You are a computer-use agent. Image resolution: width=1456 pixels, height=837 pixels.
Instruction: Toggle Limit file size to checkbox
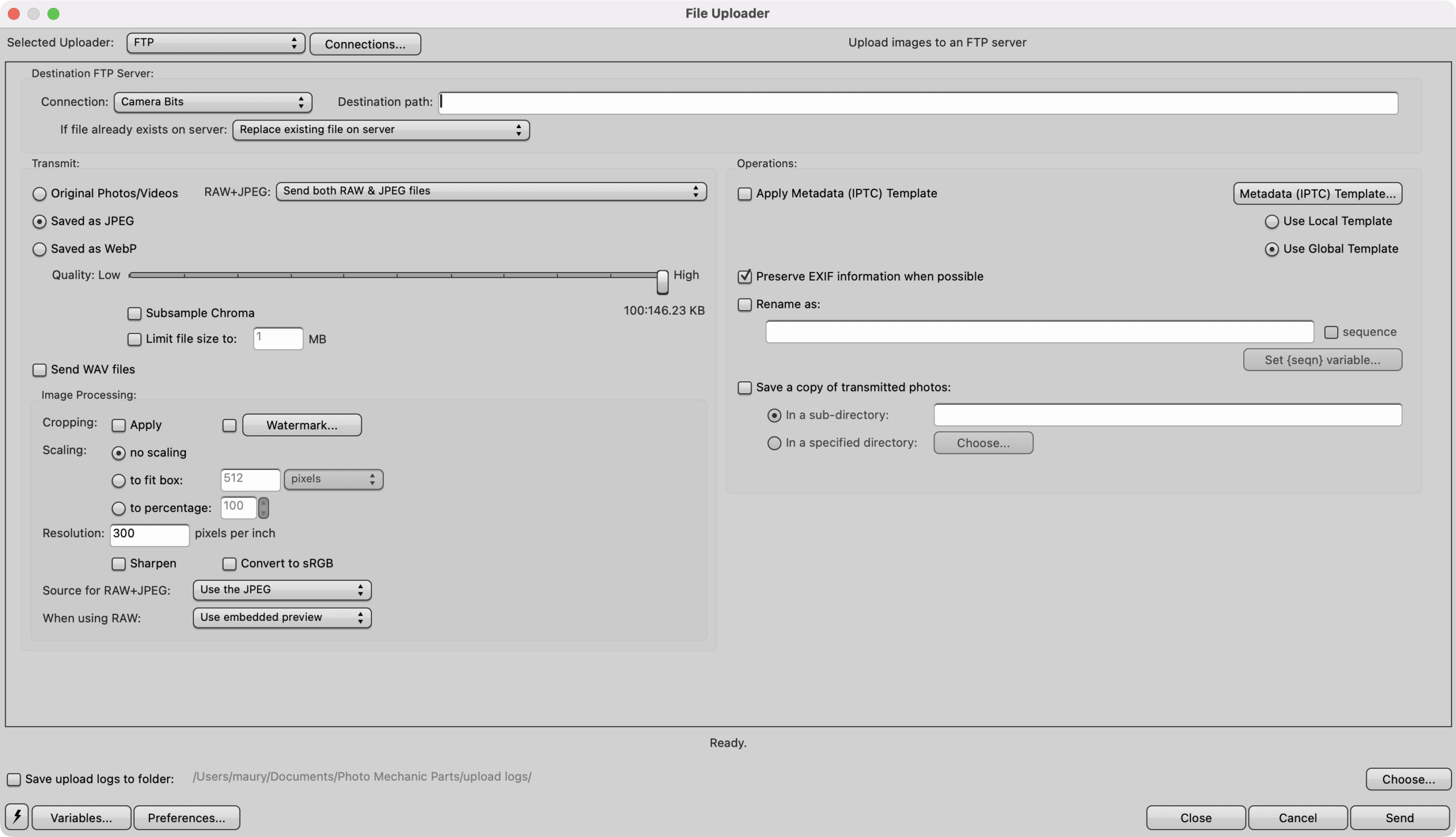134,339
